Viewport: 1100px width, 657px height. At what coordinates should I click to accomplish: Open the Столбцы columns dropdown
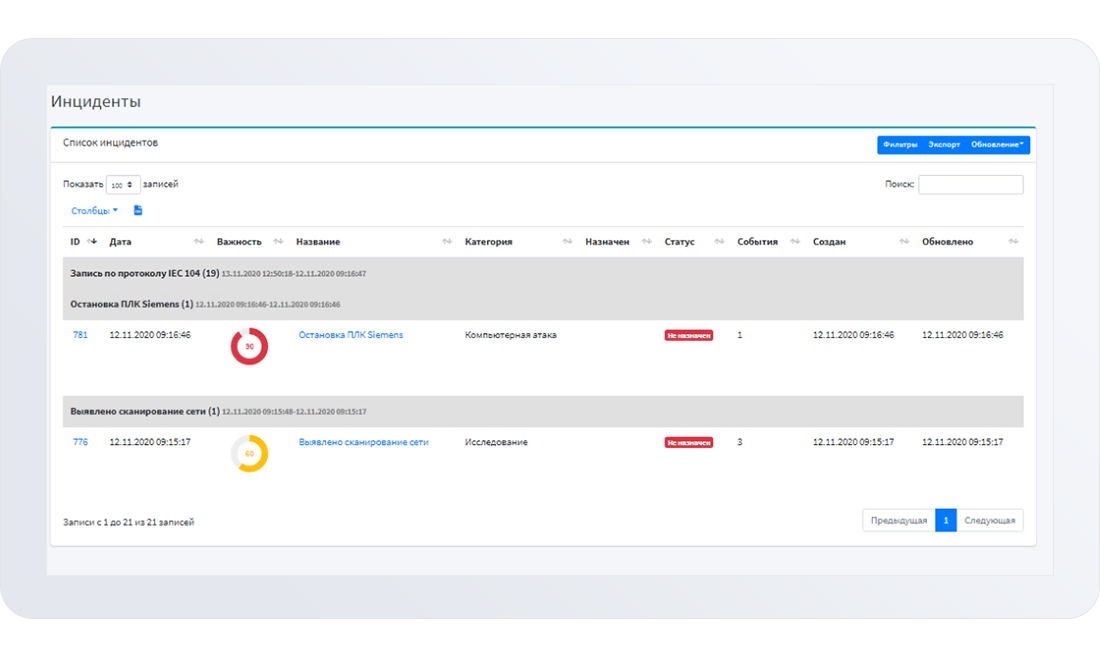coord(94,210)
